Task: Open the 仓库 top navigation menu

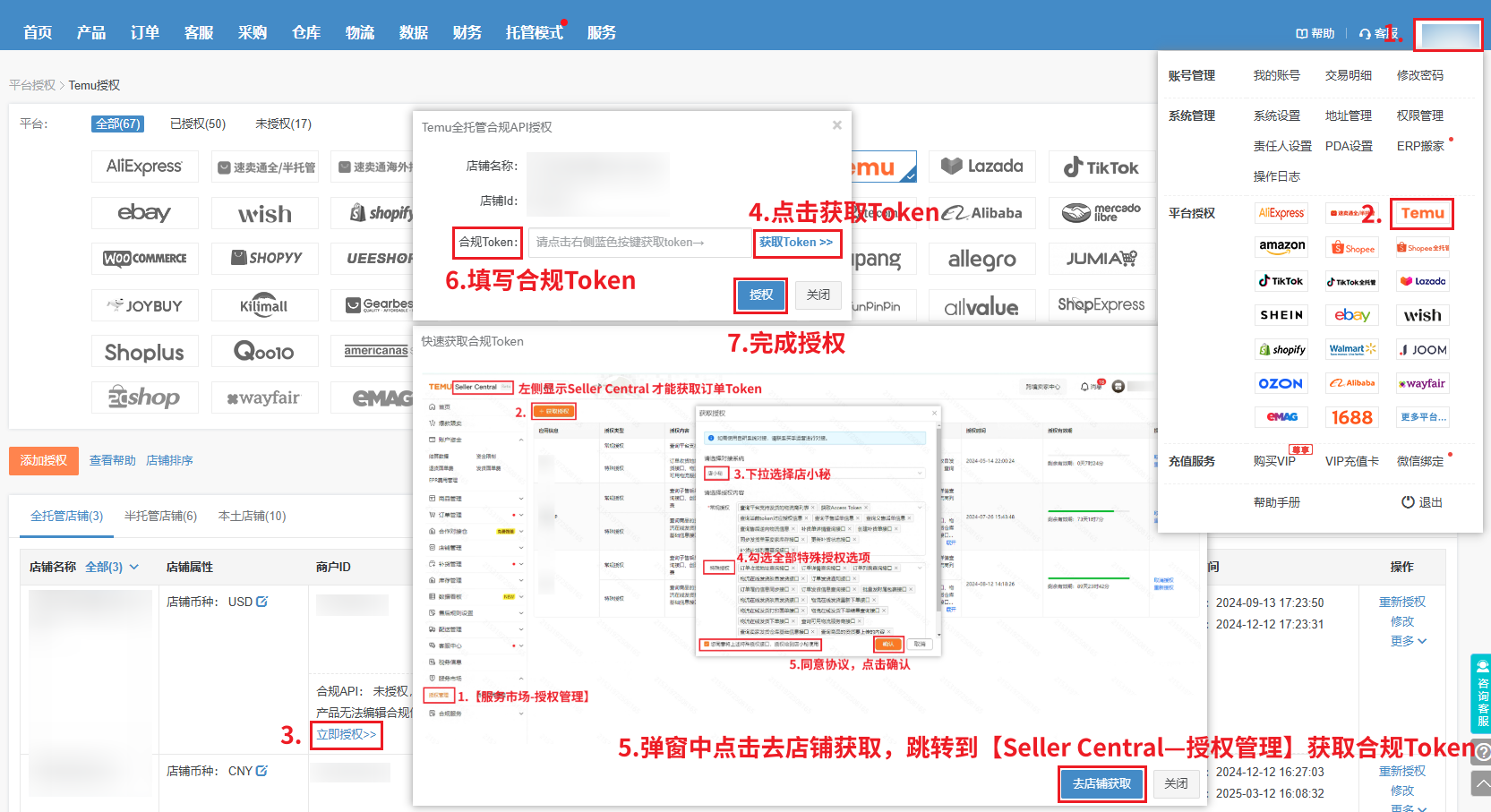Action: coord(306,33)
